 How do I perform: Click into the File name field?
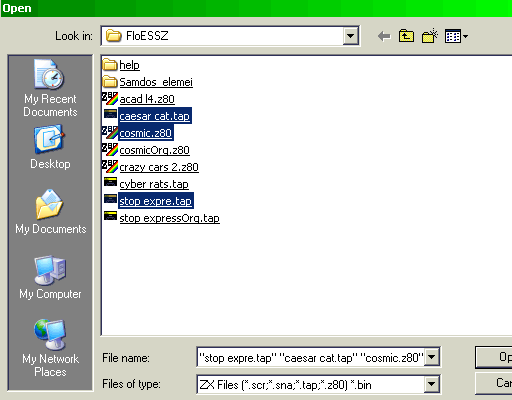click(x=311, y=357)
